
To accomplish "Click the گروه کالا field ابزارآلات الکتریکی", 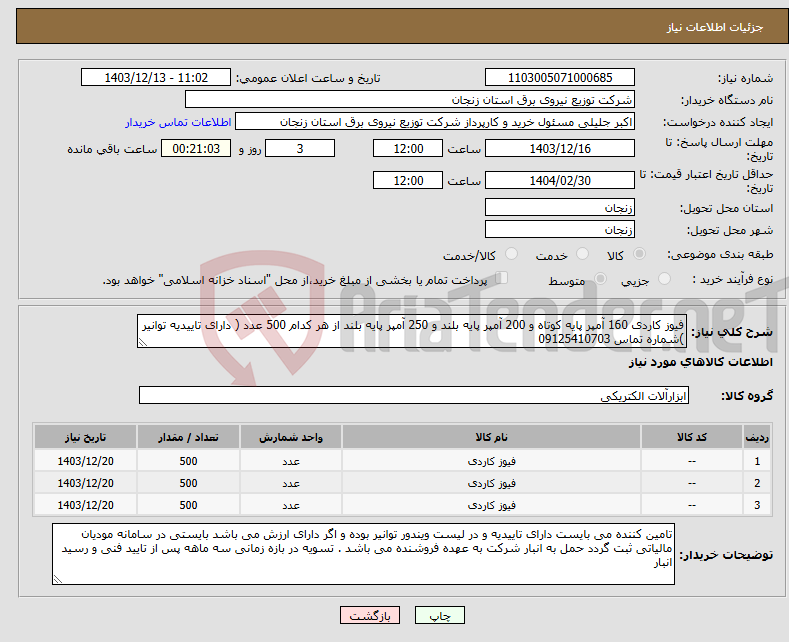I will click(414, 395).
